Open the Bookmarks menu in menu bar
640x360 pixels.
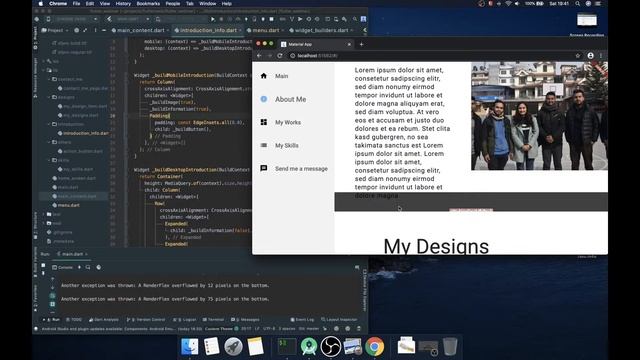pyautogui.click(x=148, y=3)
